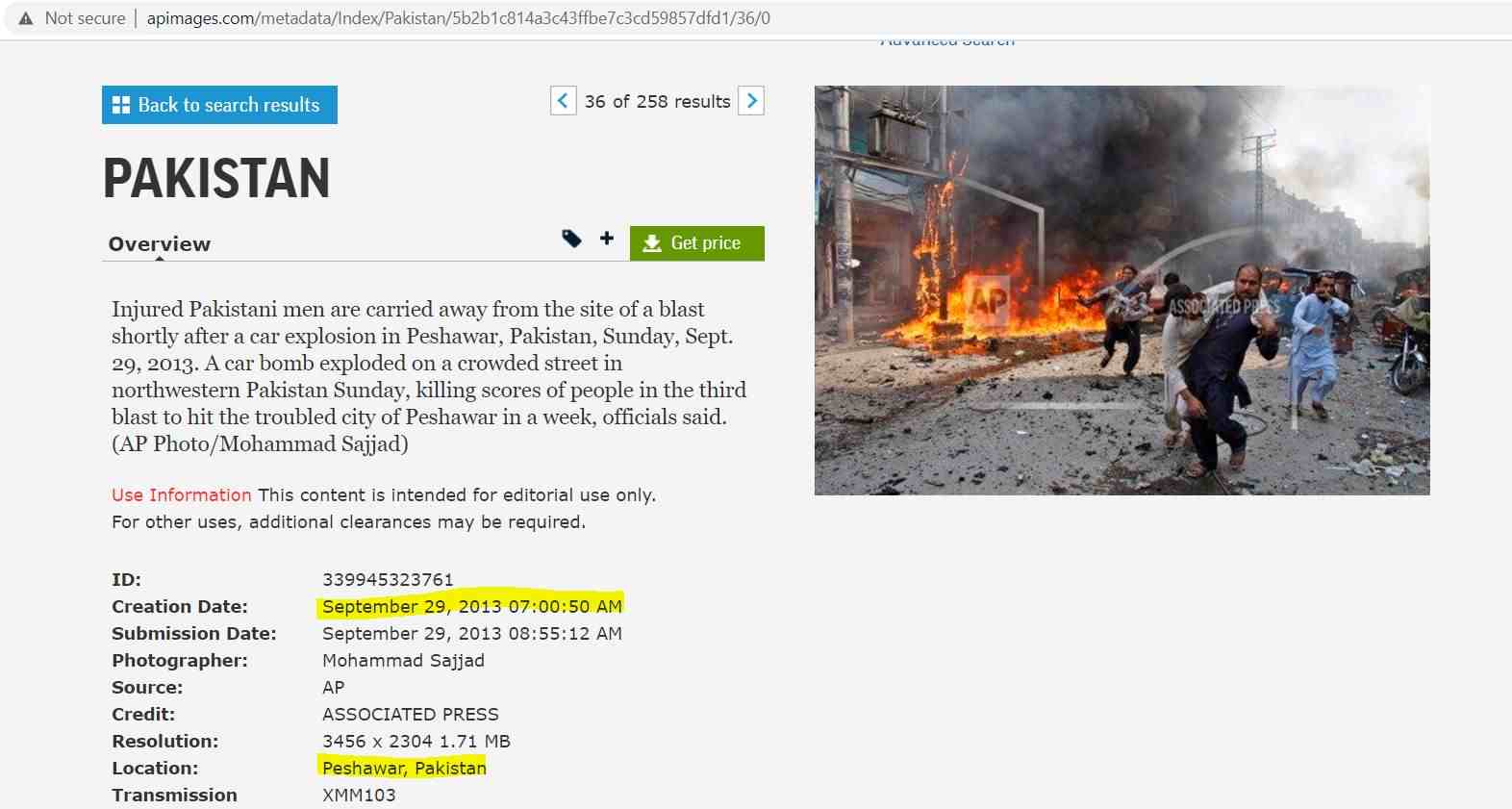Open the Use Information link
The height and width of the screenshot is (809, 1512).
pos(181,494)
